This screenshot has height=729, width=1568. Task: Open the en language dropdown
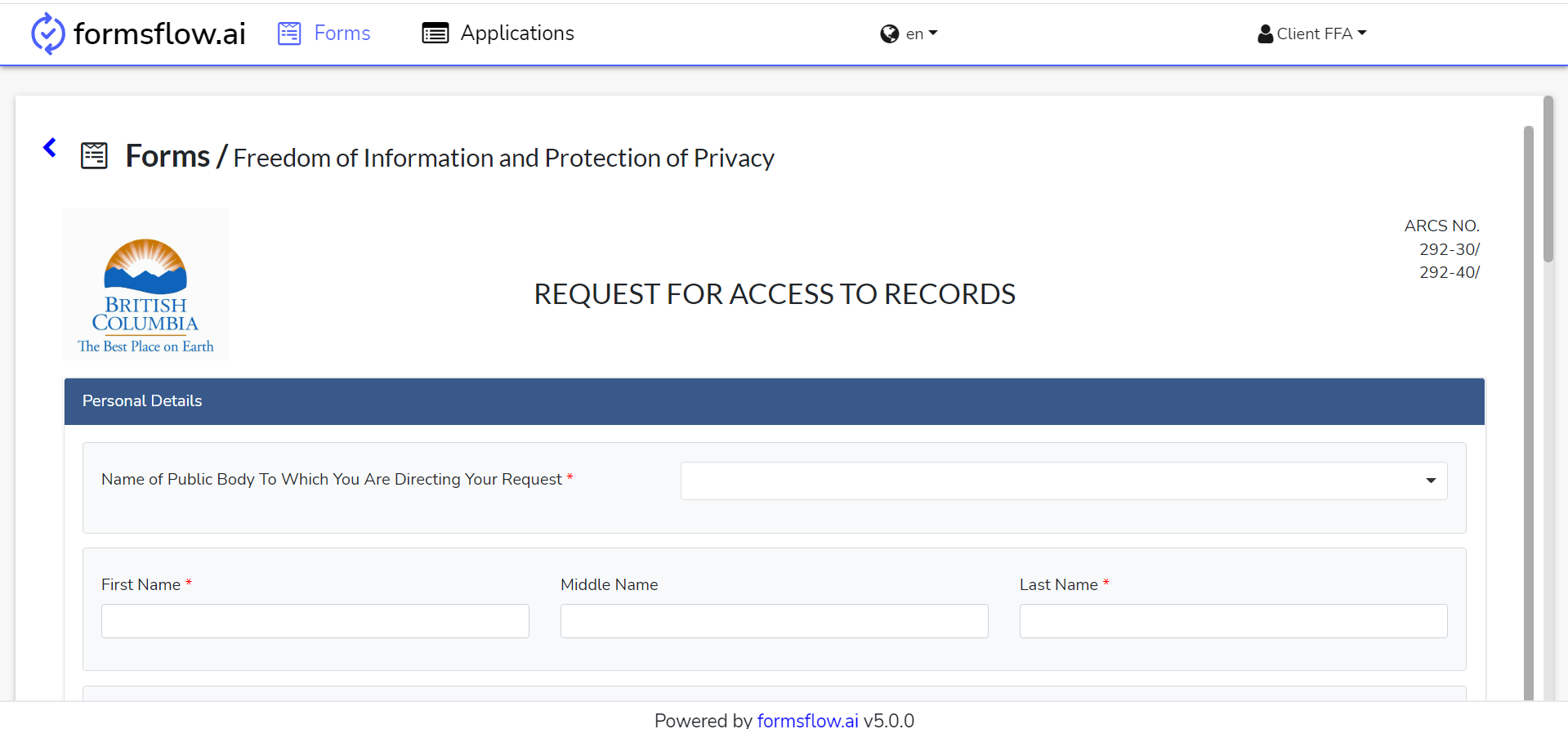[x=921, y=34]
